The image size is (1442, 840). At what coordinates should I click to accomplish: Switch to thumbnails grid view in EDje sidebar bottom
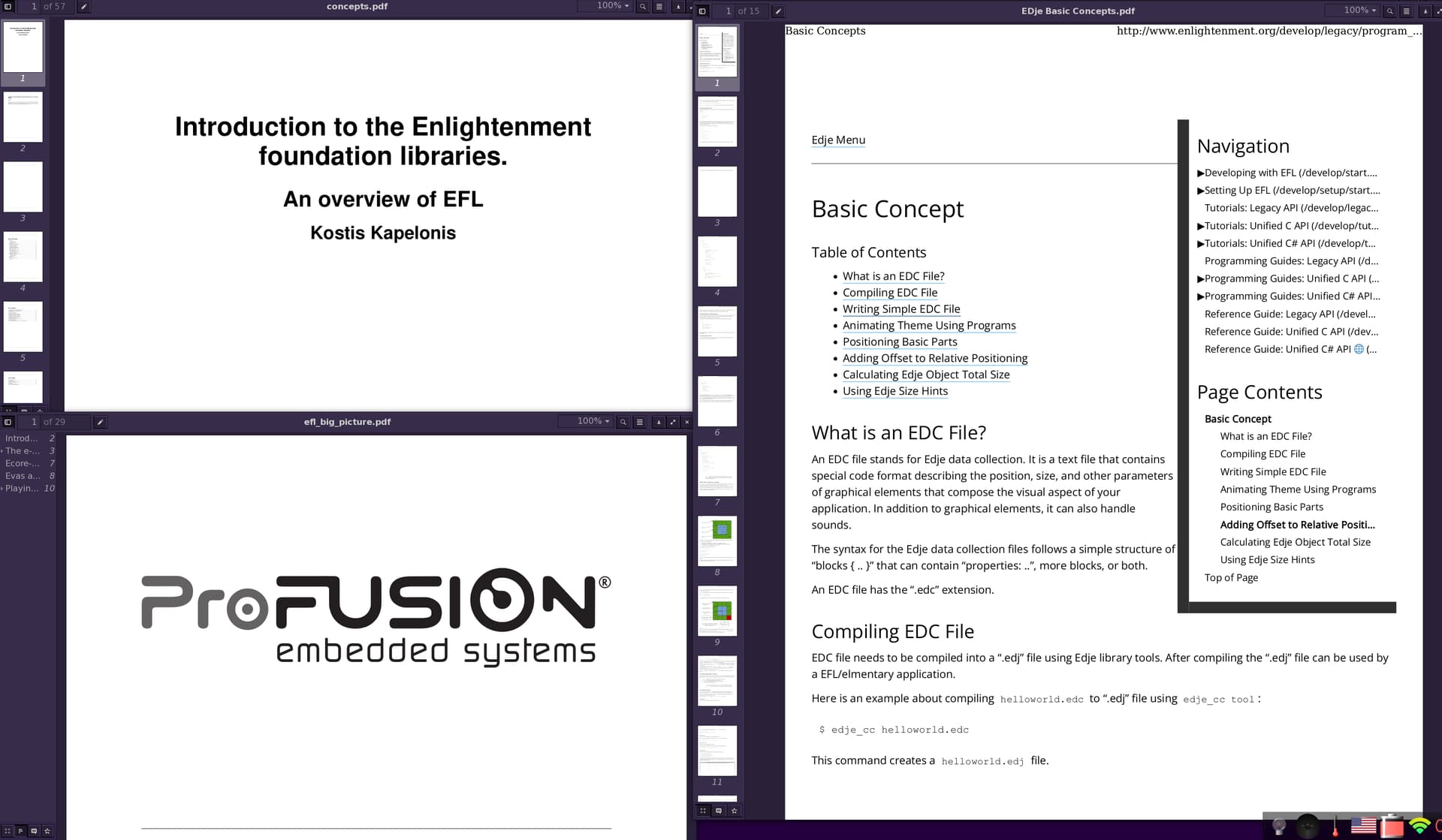(703, 811)
